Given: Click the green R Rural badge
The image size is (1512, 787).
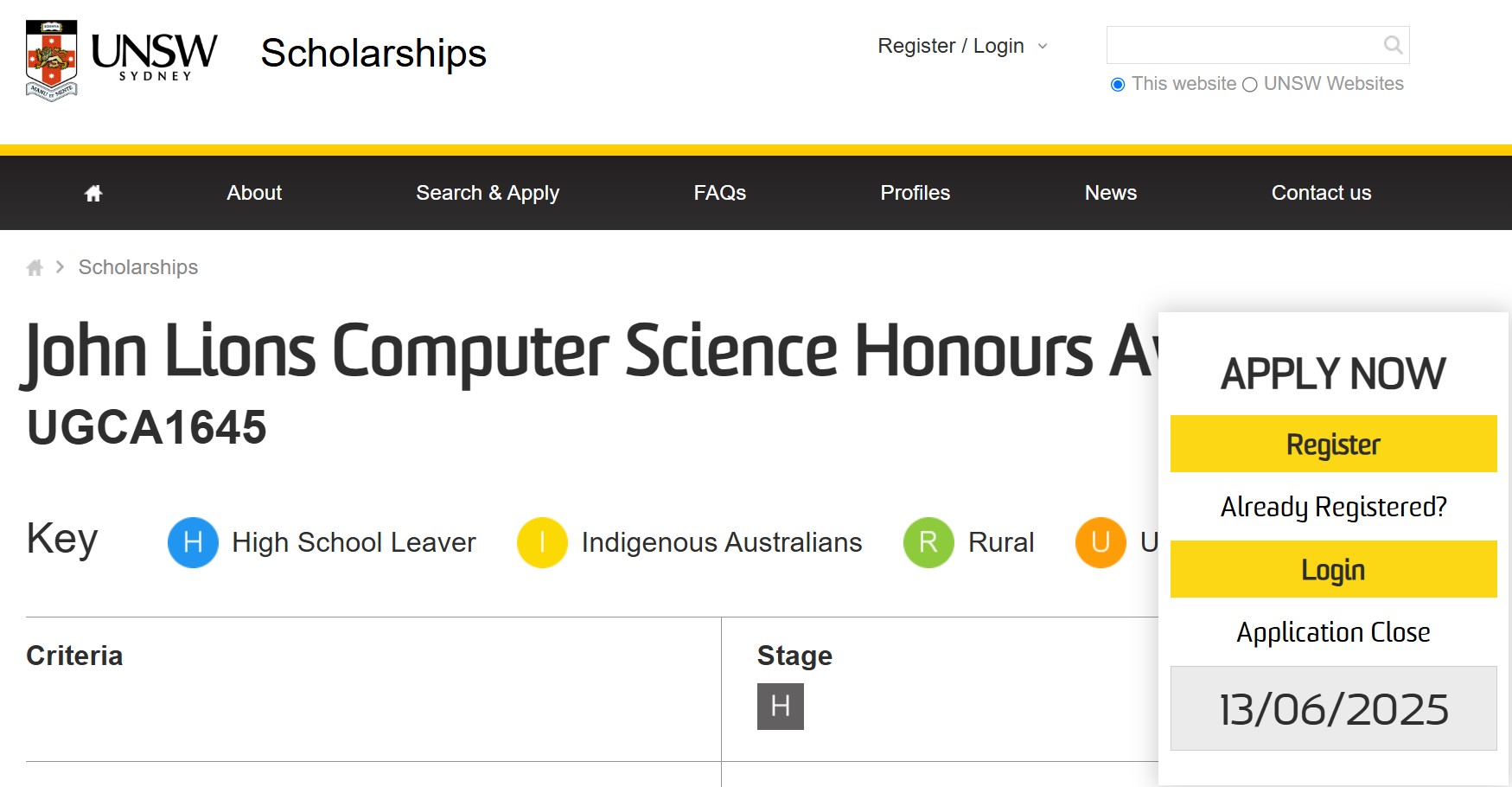Looking at the screenshot, I should point(928,542).
